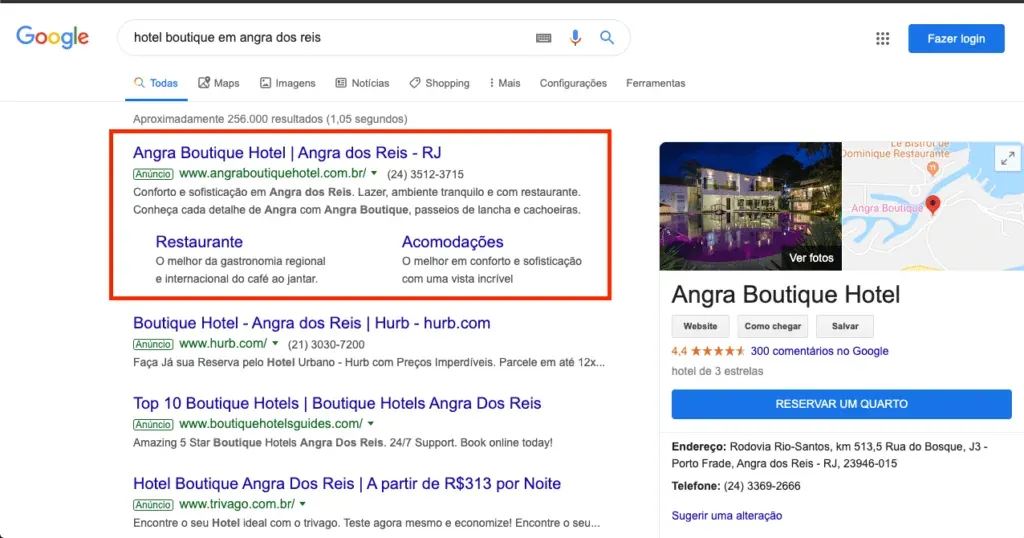Expand arrow next to www.hurb.com
The width and height of the screenshot is (1024, 538).
point(276,343)
